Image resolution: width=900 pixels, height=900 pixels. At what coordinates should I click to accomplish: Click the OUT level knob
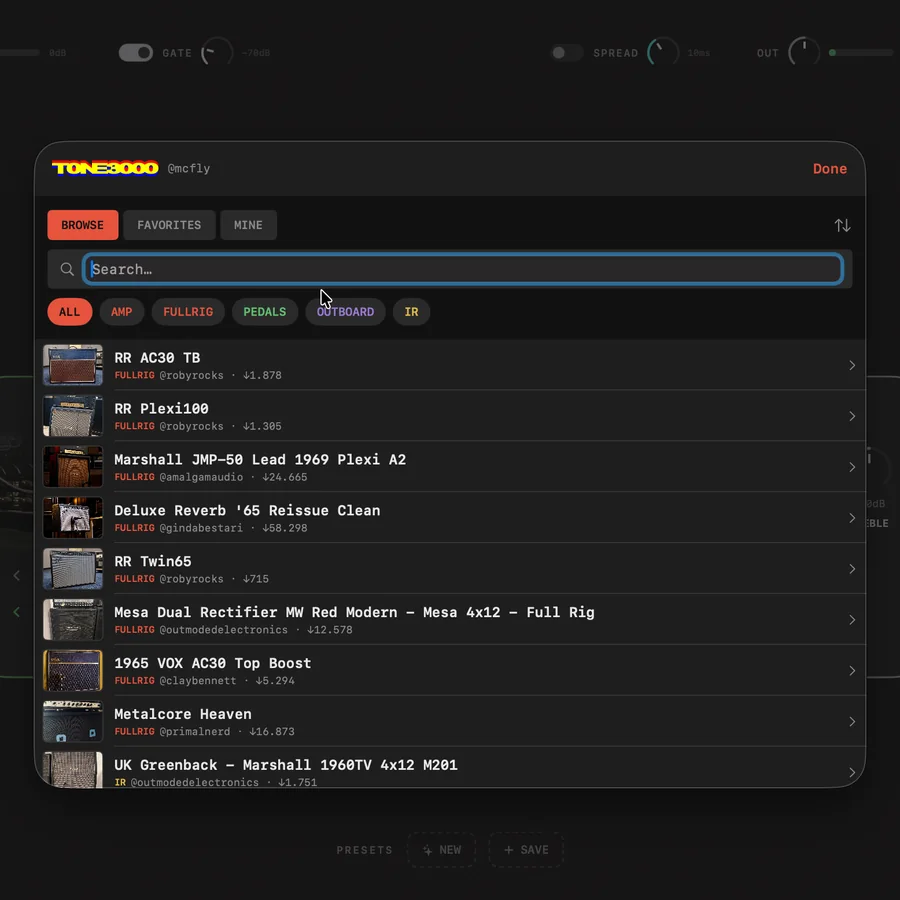[x=804, y=53]
